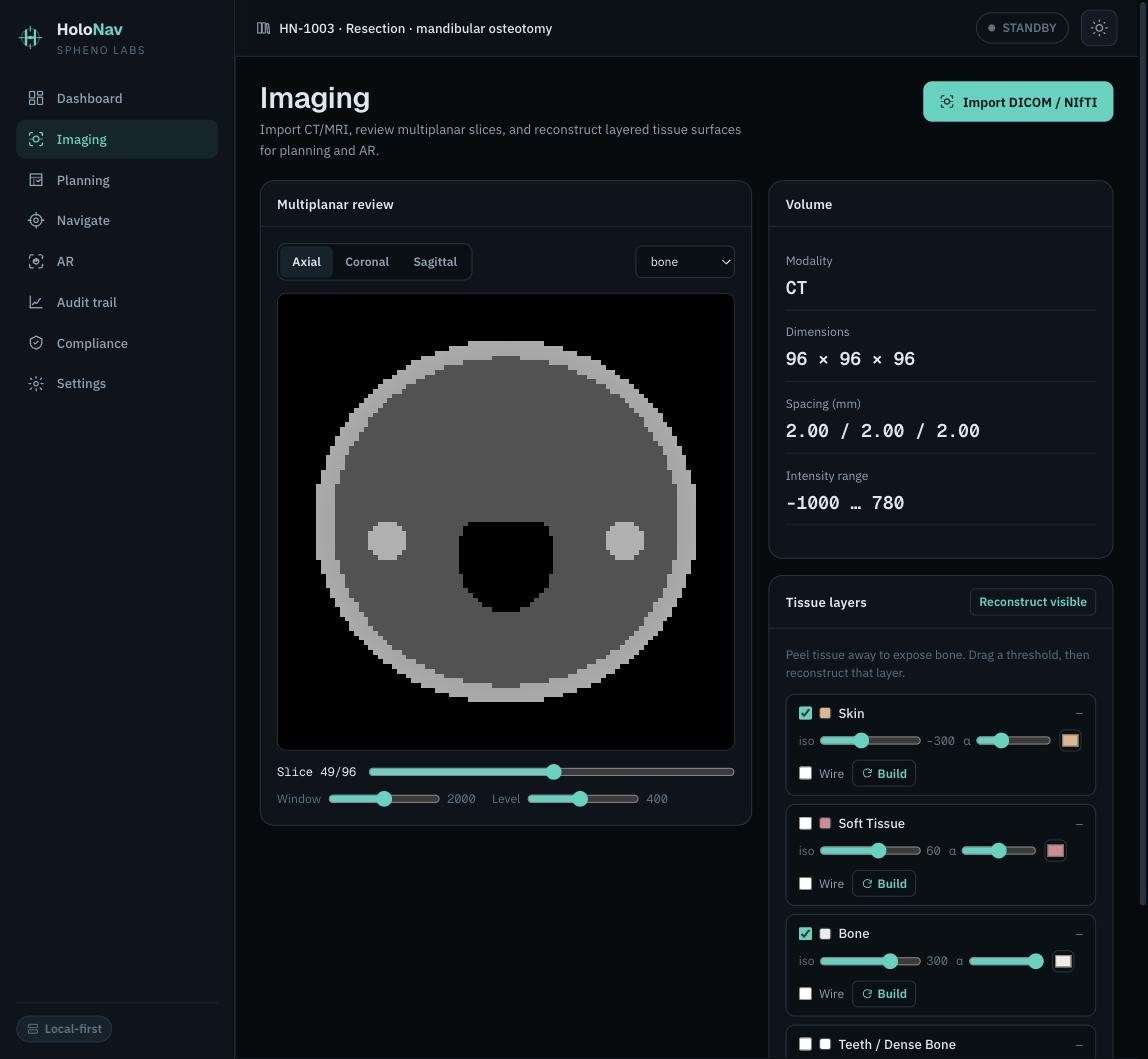Open the Planning page
Screen dimensions: 1148x1059
(117, 180)
